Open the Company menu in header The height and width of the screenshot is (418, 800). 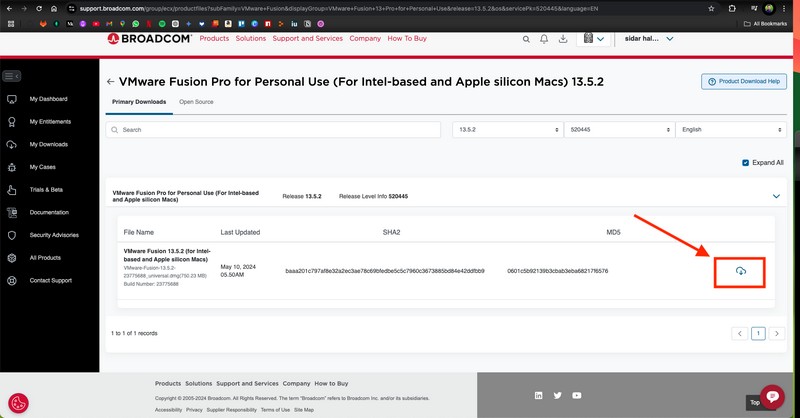365,39
